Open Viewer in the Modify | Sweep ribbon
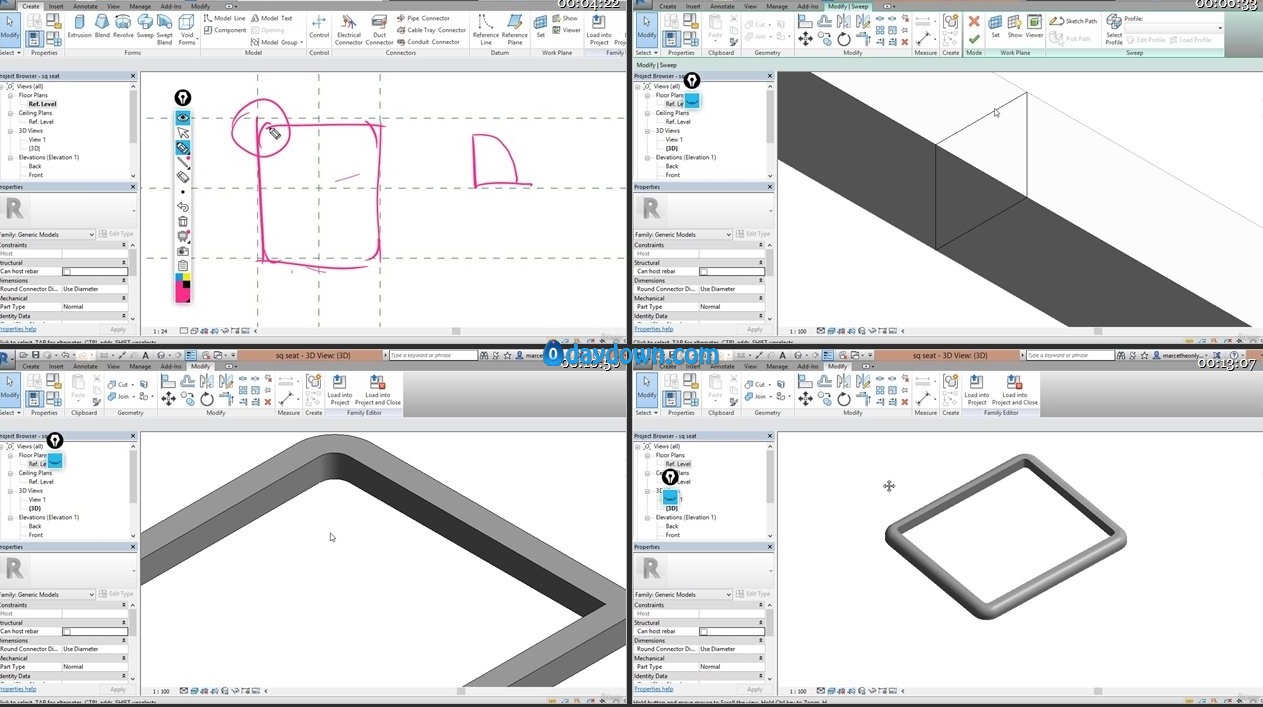This screenshot has width=1263, height=707. pos(1034,26)
